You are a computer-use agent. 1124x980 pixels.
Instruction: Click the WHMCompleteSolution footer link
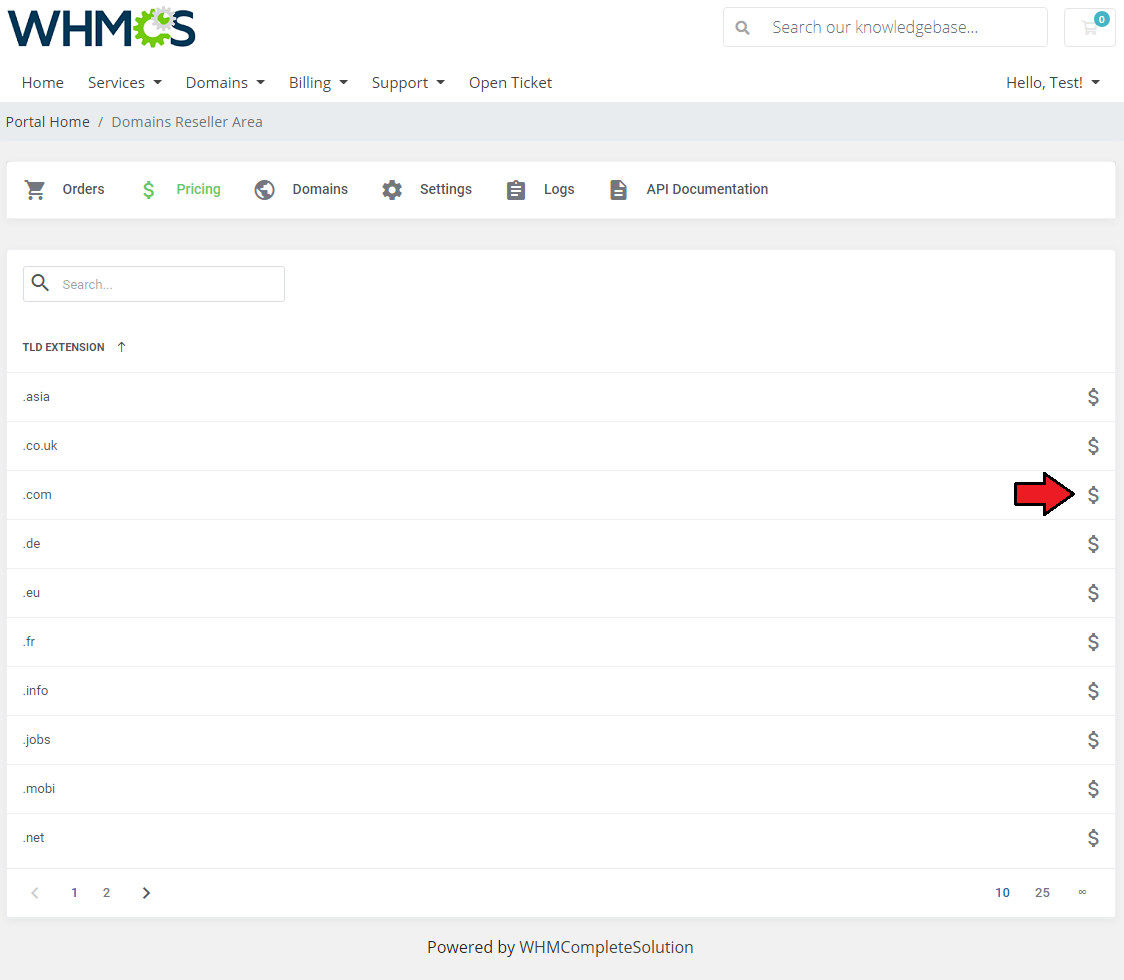coord(606,947)
